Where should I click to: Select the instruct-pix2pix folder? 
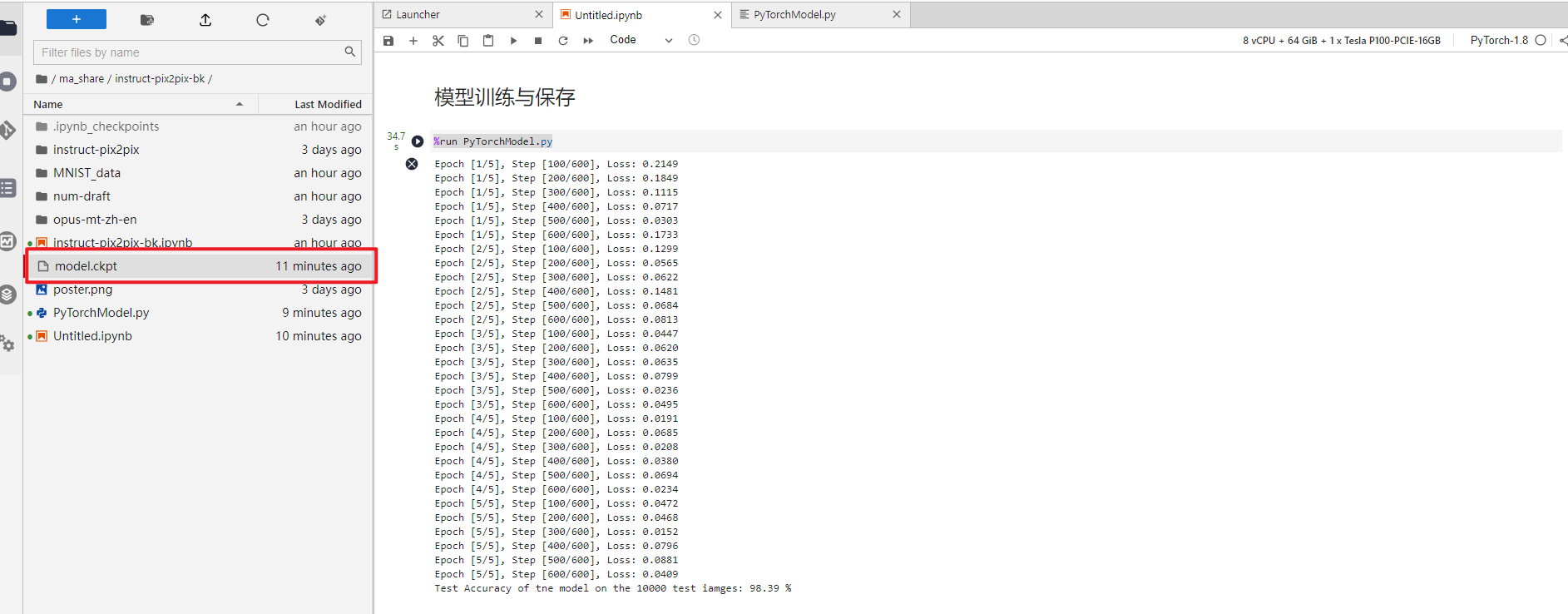(198, 150)
